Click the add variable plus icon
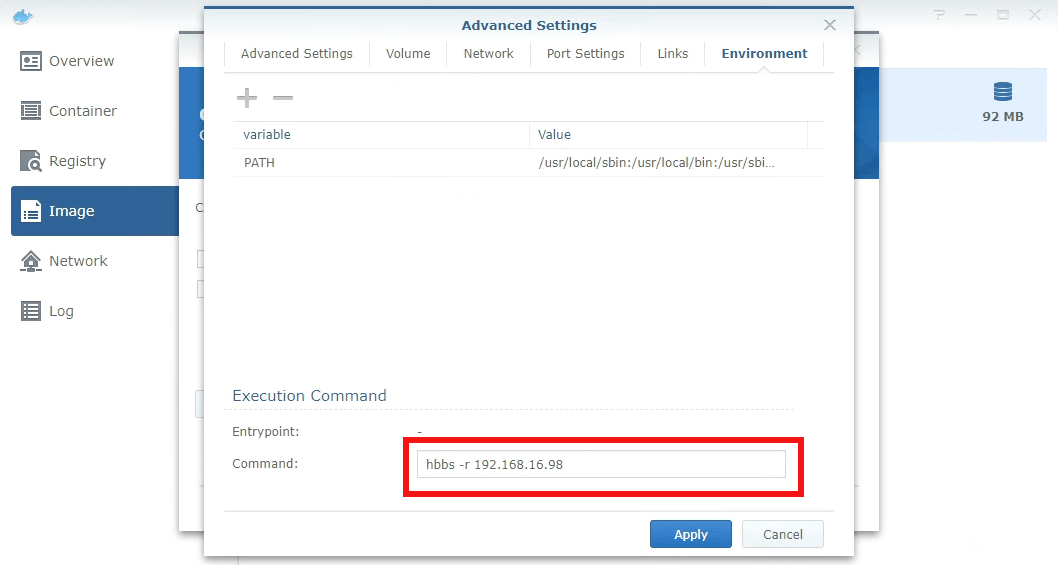The height and width of the screenshot is (565, 1058). tap(246, 98)
